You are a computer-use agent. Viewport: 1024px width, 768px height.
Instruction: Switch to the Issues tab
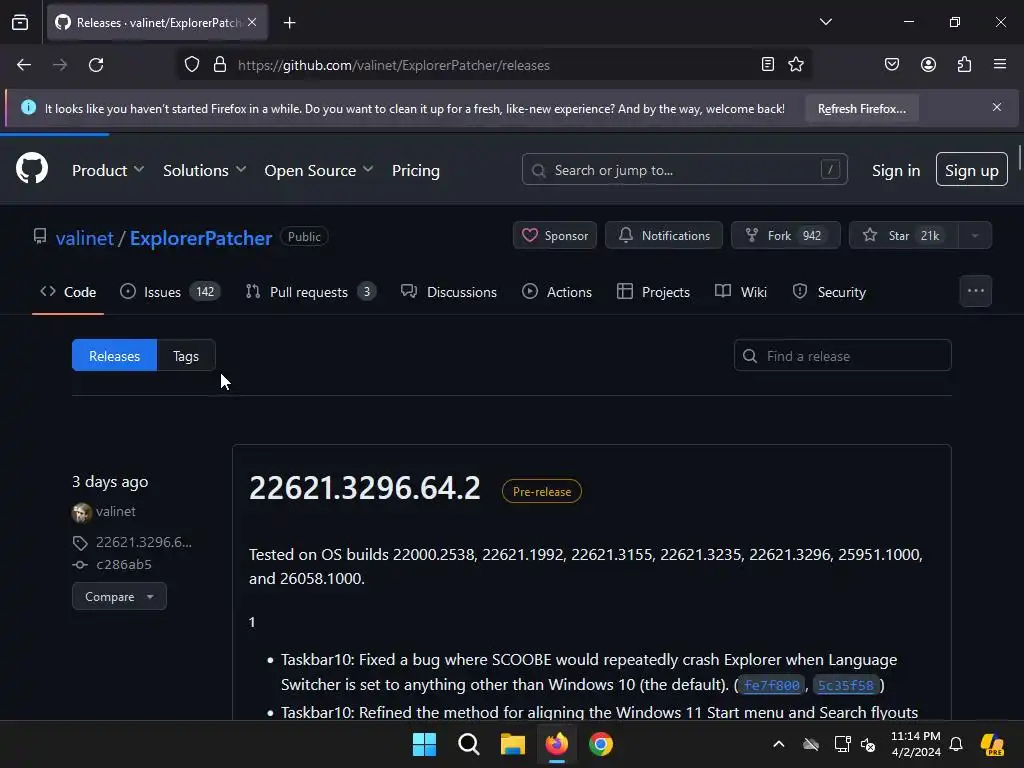pos(170,292)
